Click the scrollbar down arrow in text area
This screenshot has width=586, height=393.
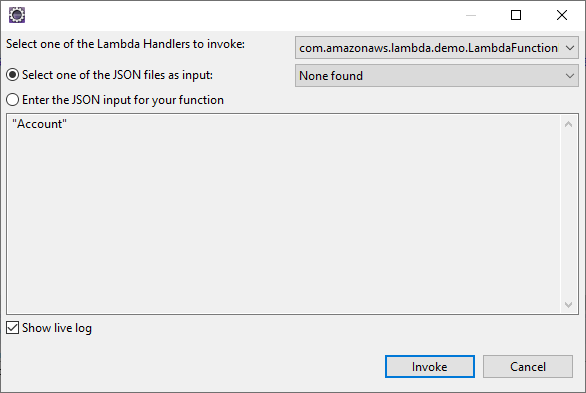[x=568, y=304]
